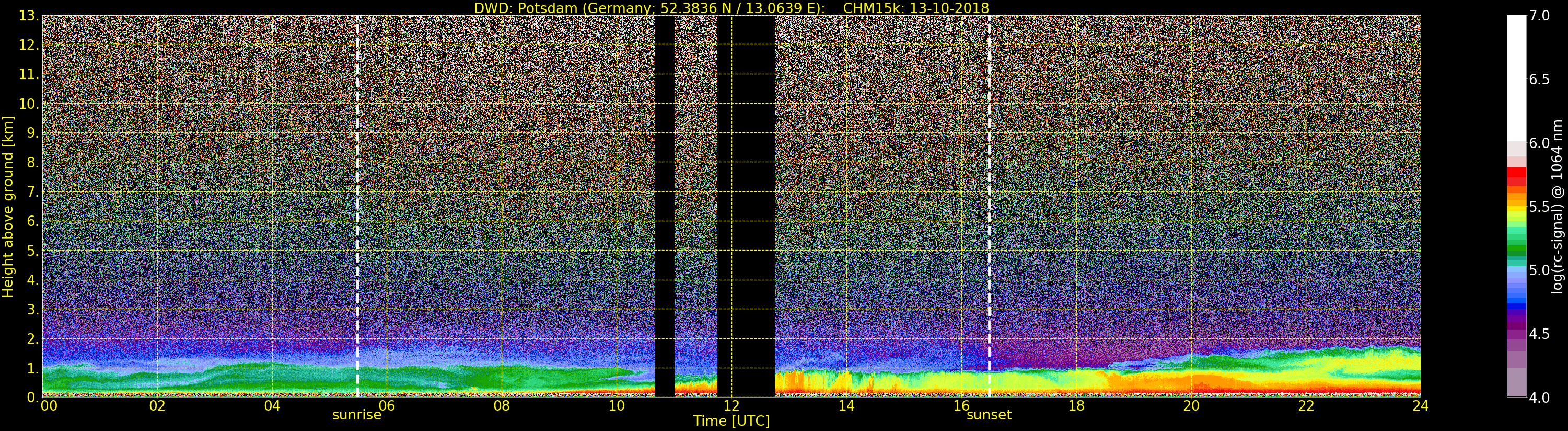
Task: Click the '12' hour tick on time axis
Action: [x=731, y=406]
